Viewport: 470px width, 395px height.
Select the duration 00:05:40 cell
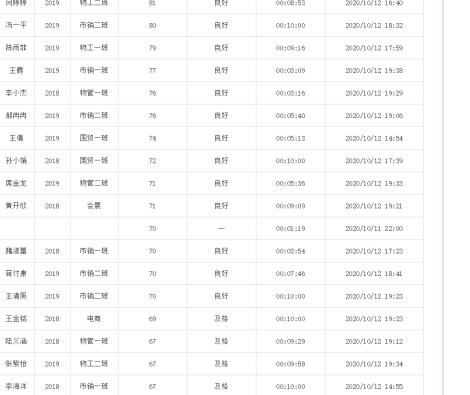(x=290, y=116)
